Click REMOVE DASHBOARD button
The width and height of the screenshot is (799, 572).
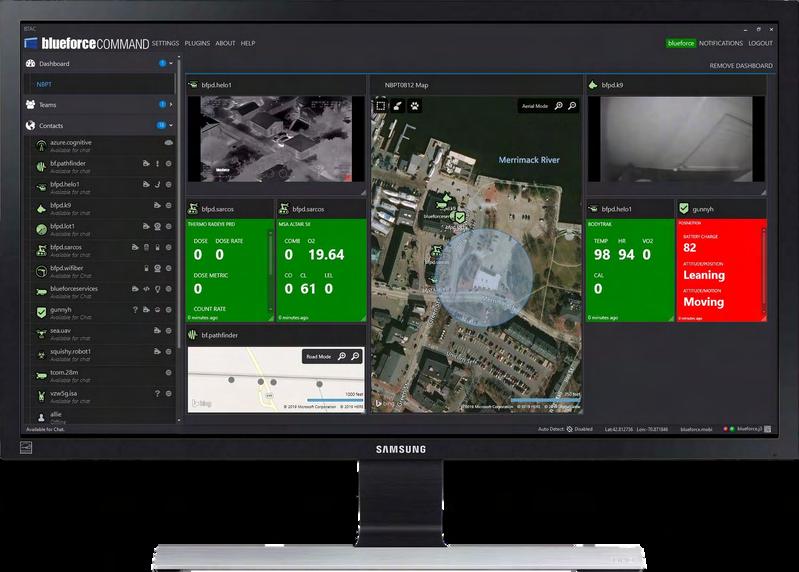point(741,66)
